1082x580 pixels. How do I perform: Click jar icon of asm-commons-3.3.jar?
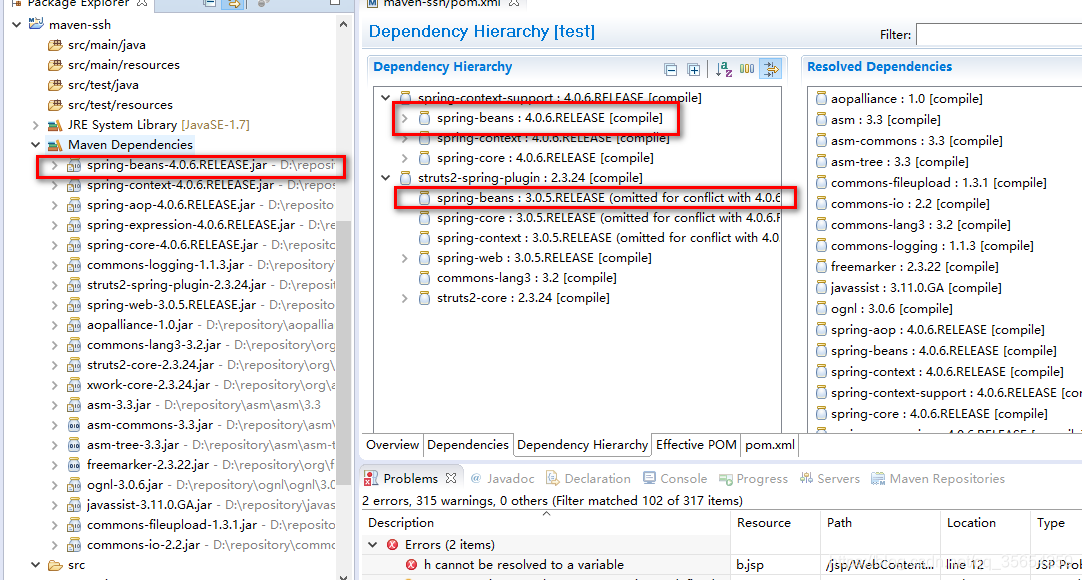pyautogui.click(x=74, y=426)
